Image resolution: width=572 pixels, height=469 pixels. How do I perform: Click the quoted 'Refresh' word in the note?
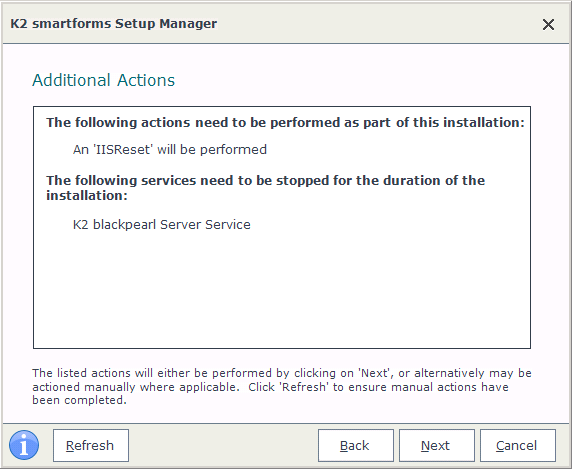coord(304,387)
